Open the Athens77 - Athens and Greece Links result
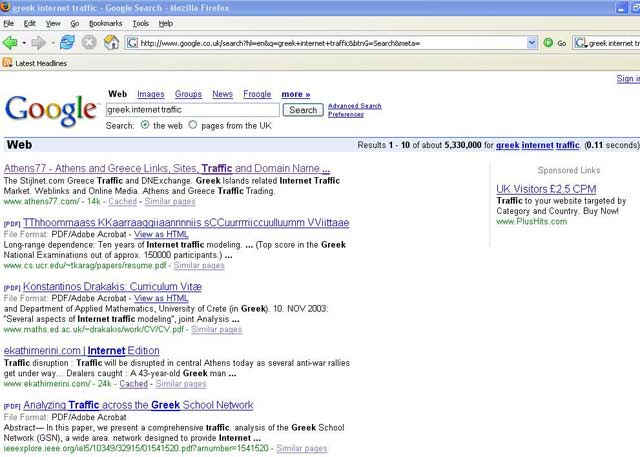The height and width of the screenshot is (457, 640). [x=167, y=168]
